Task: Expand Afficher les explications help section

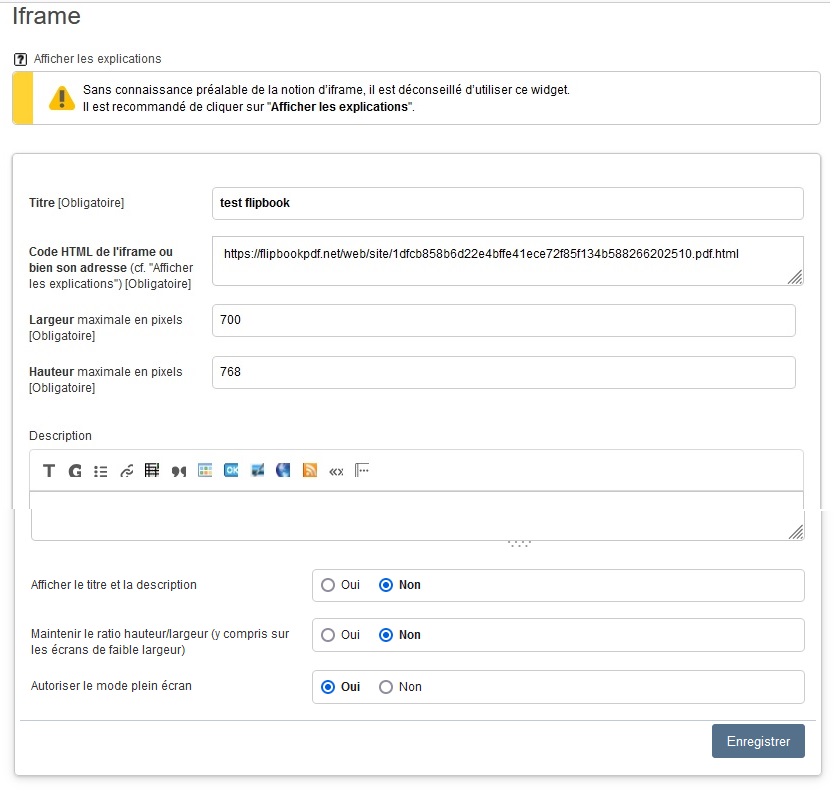Action: 97,59
